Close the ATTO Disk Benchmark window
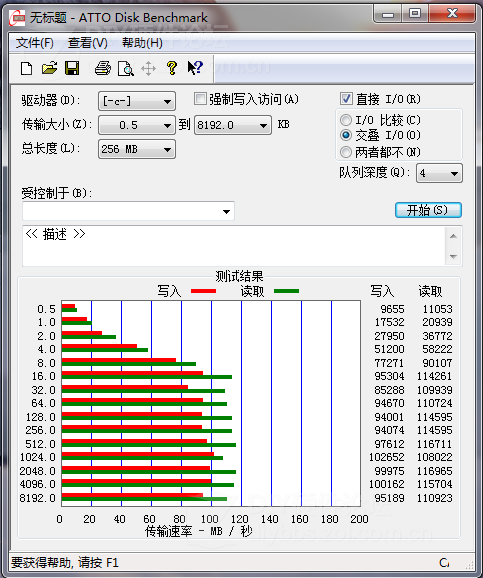This screenshot has width=483, height=578. (x=452, y=14)
